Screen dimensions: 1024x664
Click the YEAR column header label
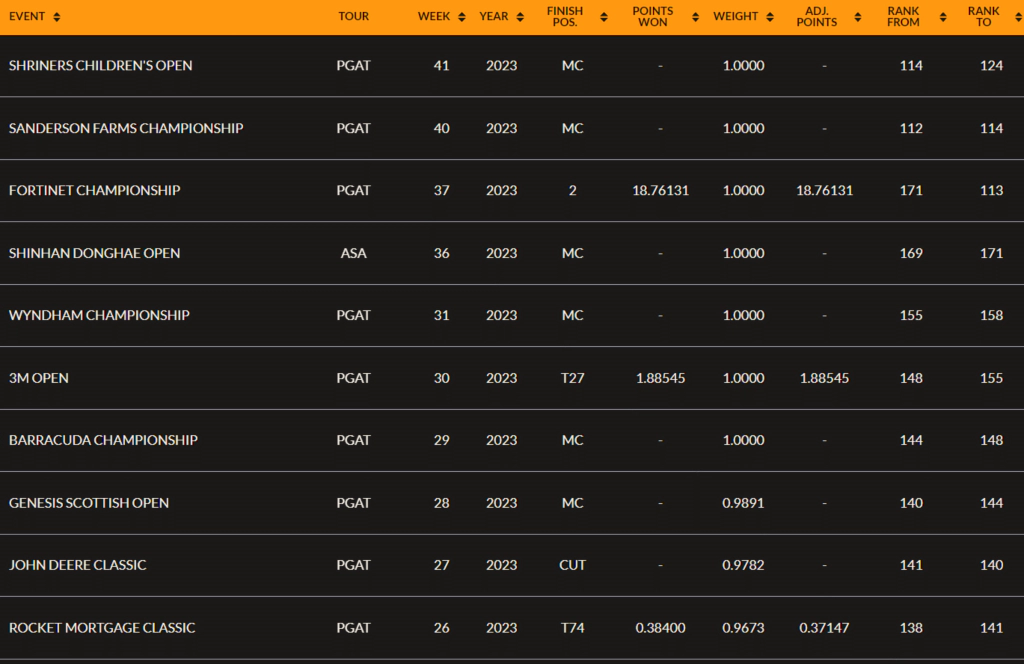494,16
